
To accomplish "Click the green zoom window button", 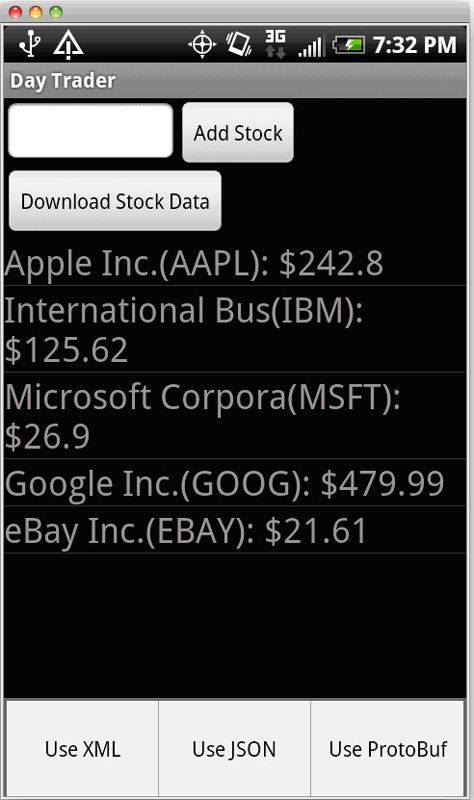I will click(56, 12).
